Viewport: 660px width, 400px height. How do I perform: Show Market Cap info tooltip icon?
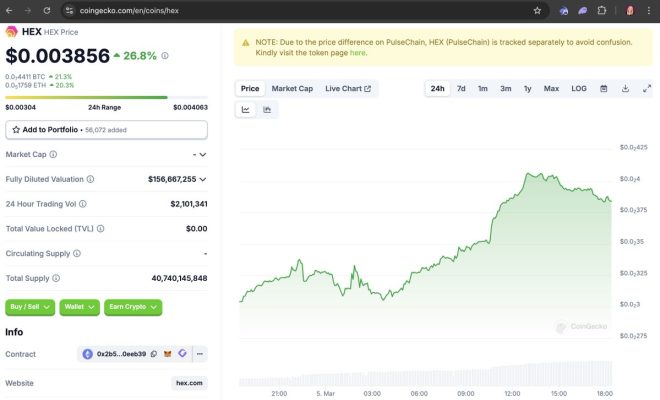point(53,155)
